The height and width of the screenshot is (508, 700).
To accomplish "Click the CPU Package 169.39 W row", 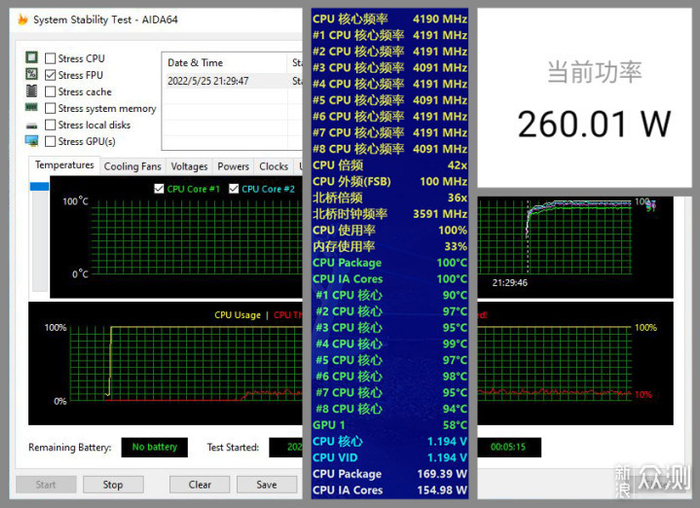I will (390, 474).
